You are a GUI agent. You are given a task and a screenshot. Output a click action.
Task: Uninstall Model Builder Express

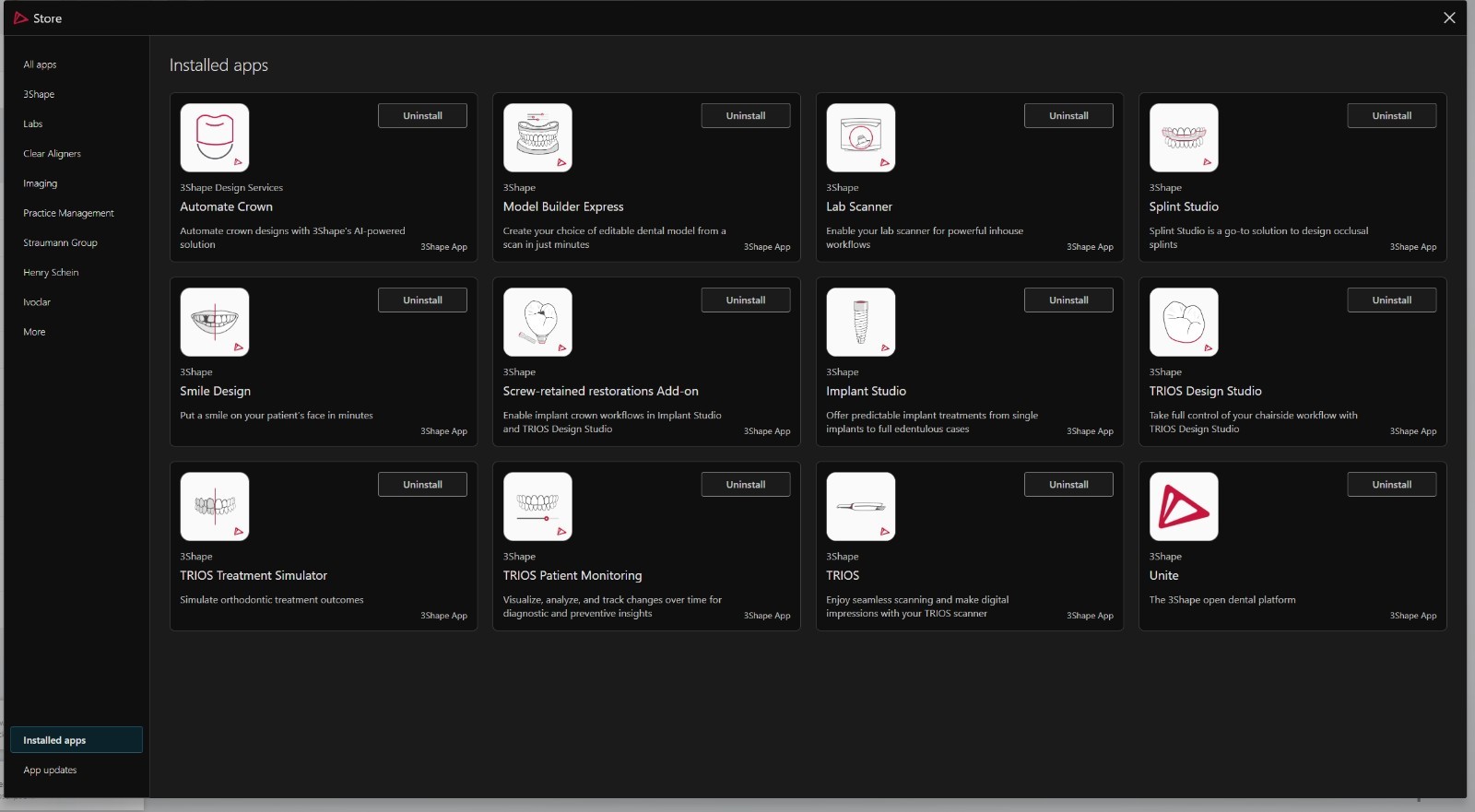click(746, 115)
